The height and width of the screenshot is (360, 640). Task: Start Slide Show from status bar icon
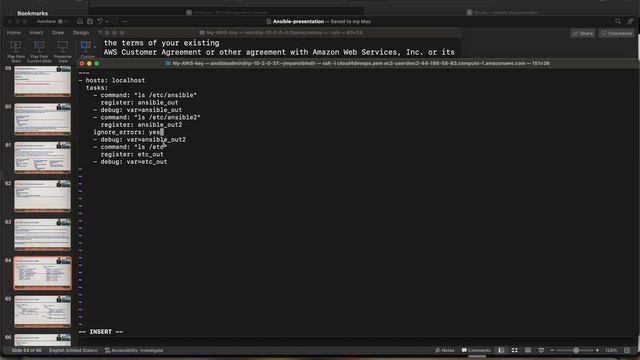click(x=541, y=350)
